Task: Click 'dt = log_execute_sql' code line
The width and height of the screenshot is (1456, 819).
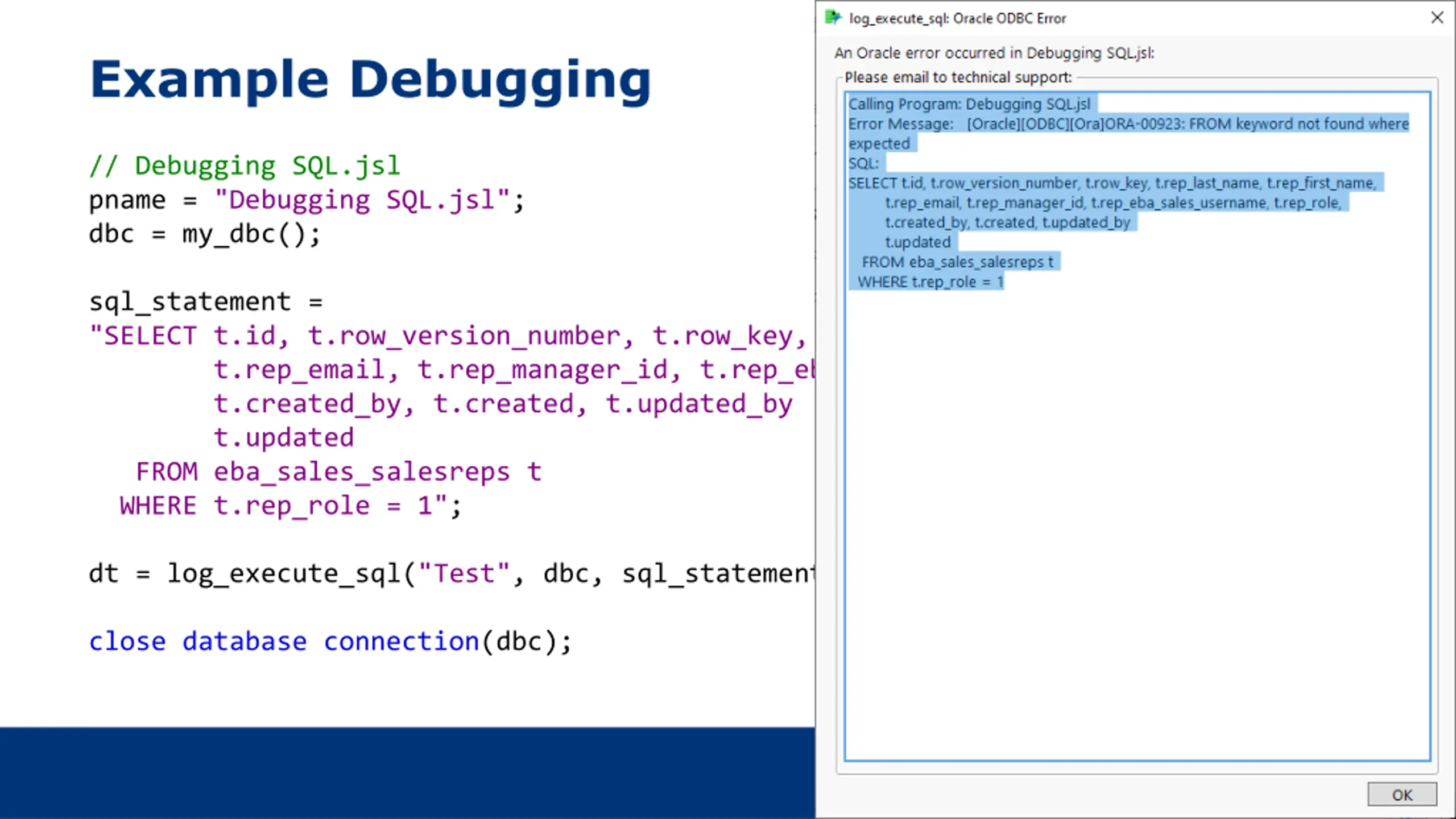Action: pyautogui.click(x=452, y=573)
